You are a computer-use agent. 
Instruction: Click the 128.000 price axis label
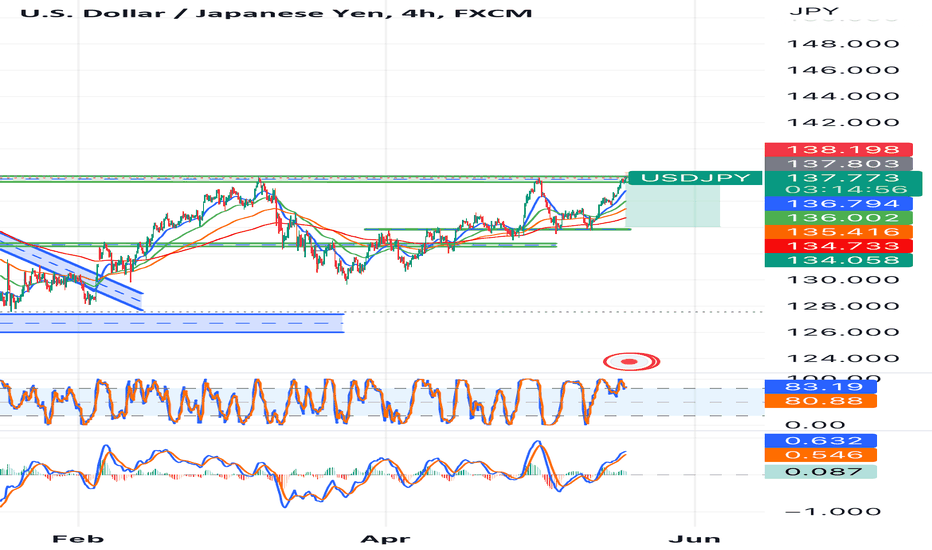(x=842, y=306)
